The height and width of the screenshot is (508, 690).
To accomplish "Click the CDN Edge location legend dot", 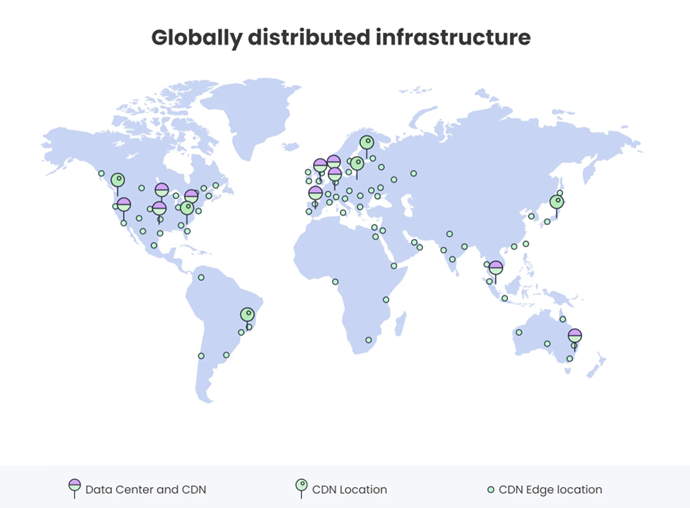I will [x=490, y=490].
